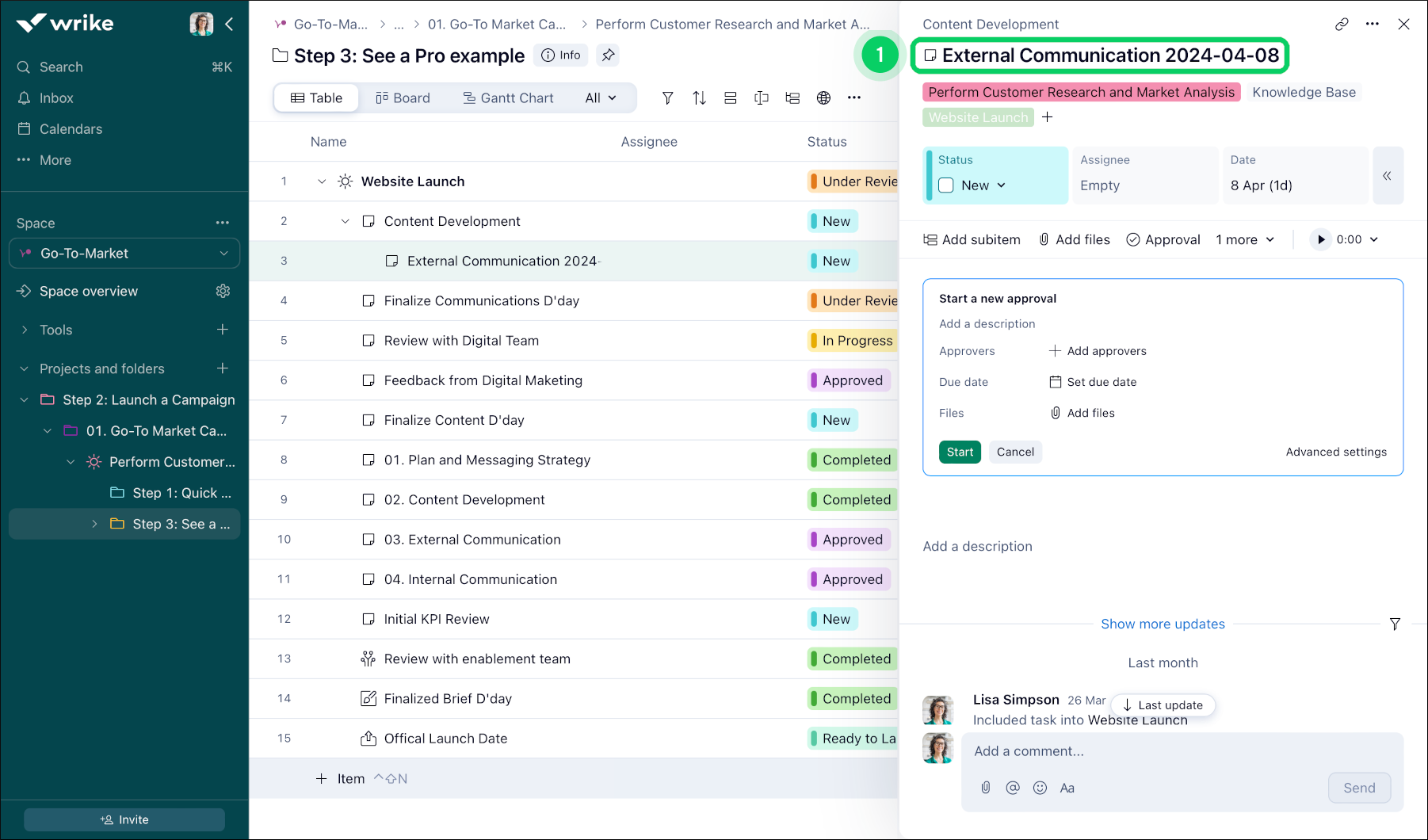This screenshot has height=840, width=1428.
Task: Click the Start approval button
Action: 959,452
